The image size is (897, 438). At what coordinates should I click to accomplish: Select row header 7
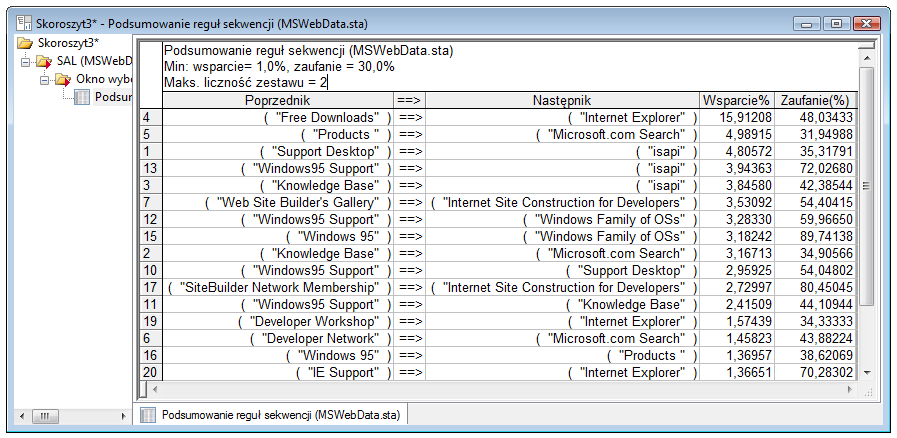point(151,202)
